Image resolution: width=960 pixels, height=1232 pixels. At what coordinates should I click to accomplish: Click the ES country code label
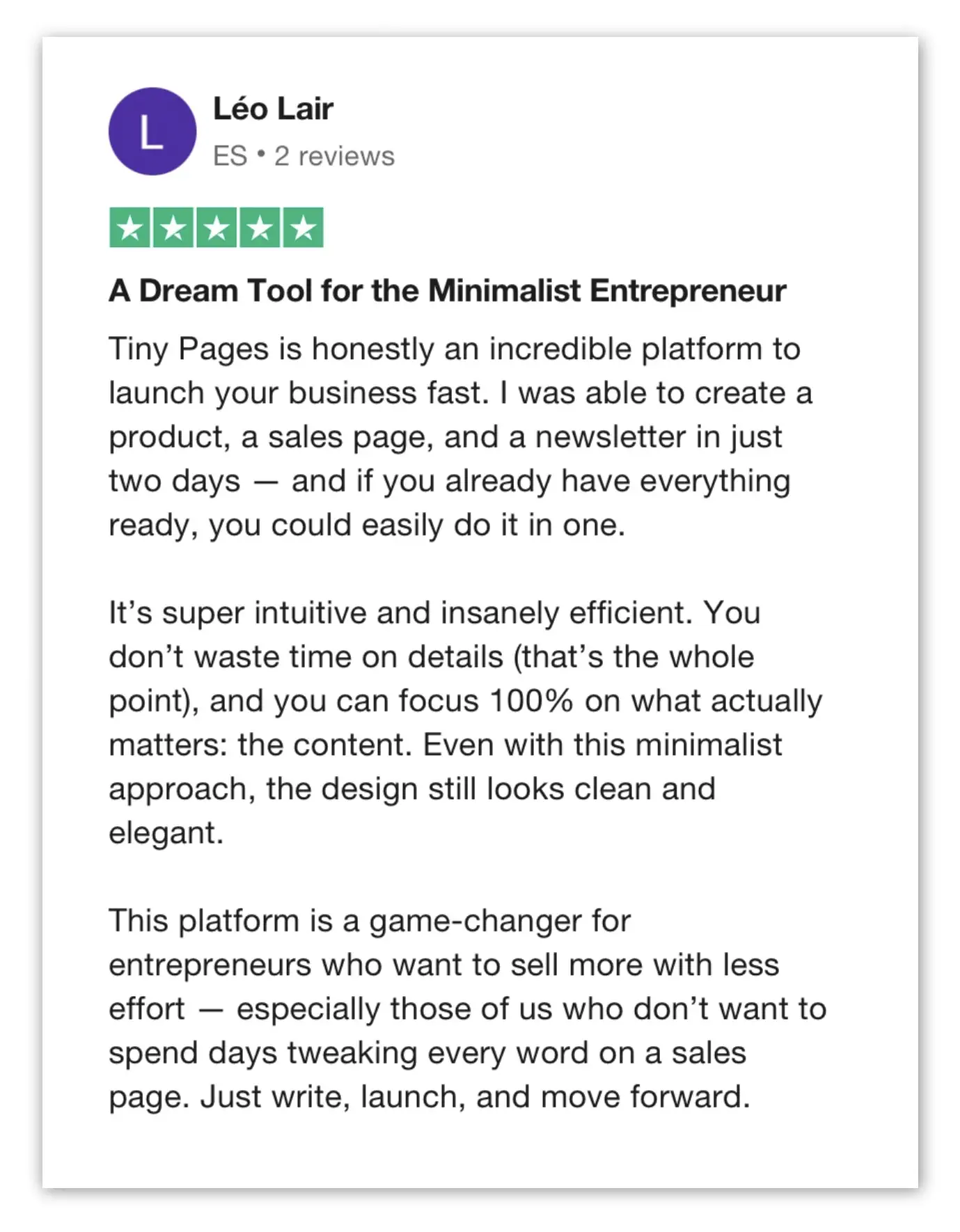tap(230, 156)
